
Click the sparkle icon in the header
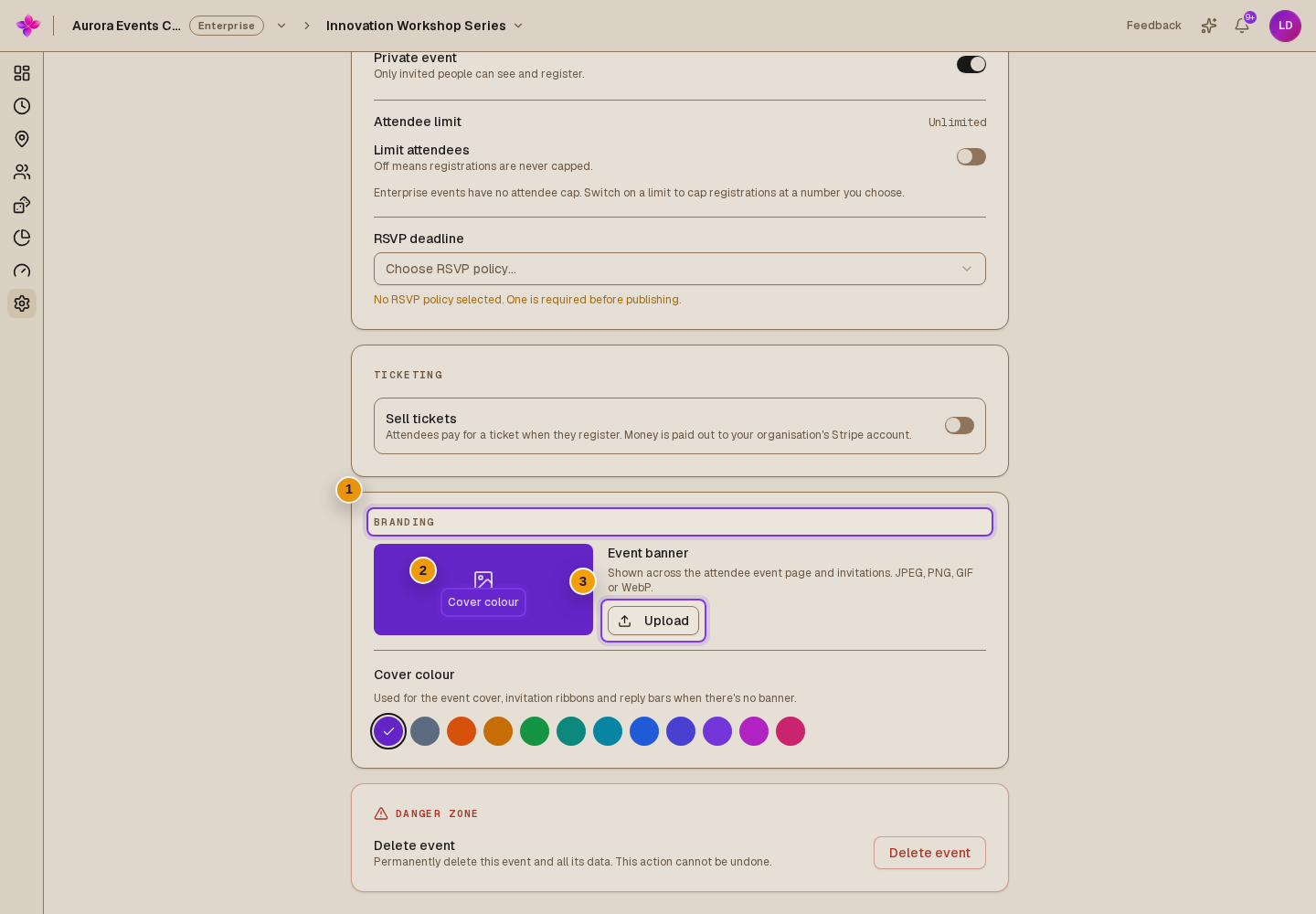tap(1209, 26)
